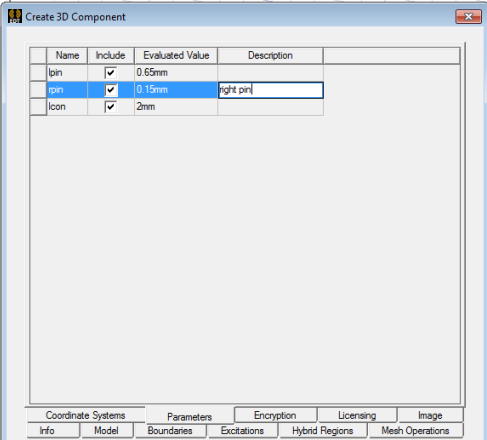Open the Hybrid Regions tab
The height and width of the screenshot is (440, 487).
tap(323, 430)
